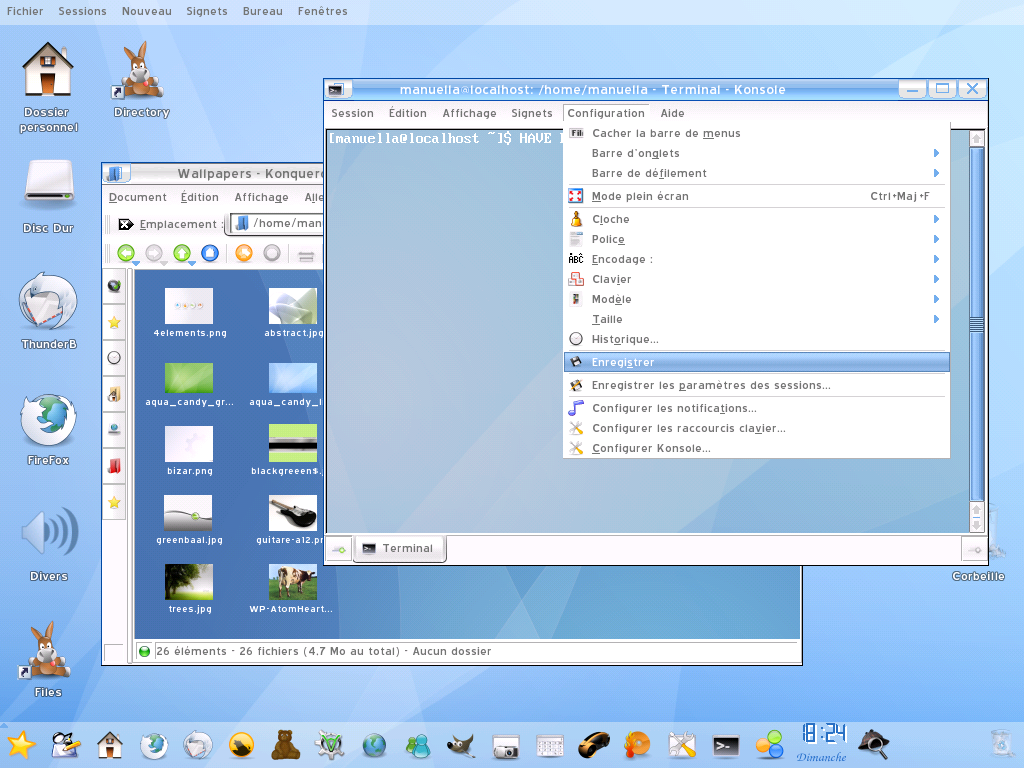Open the Signets menu in Konsole

click(532, 114)
